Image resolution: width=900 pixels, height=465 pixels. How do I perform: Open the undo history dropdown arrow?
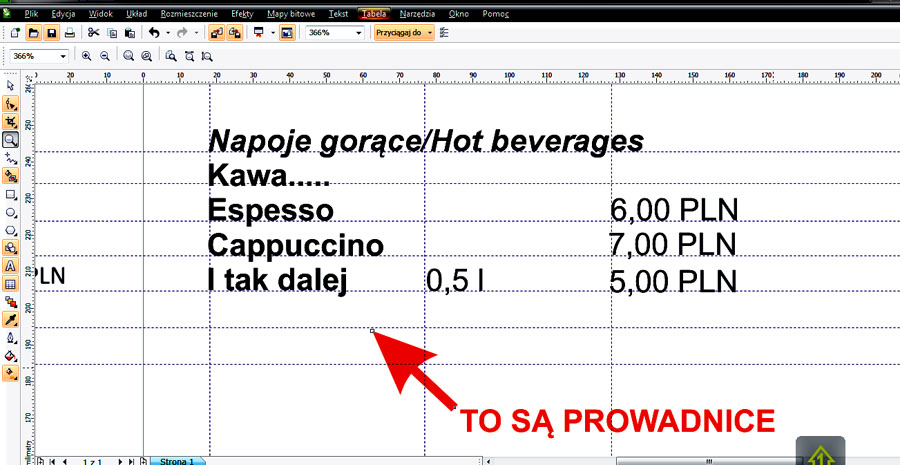[x=166, y=33]
